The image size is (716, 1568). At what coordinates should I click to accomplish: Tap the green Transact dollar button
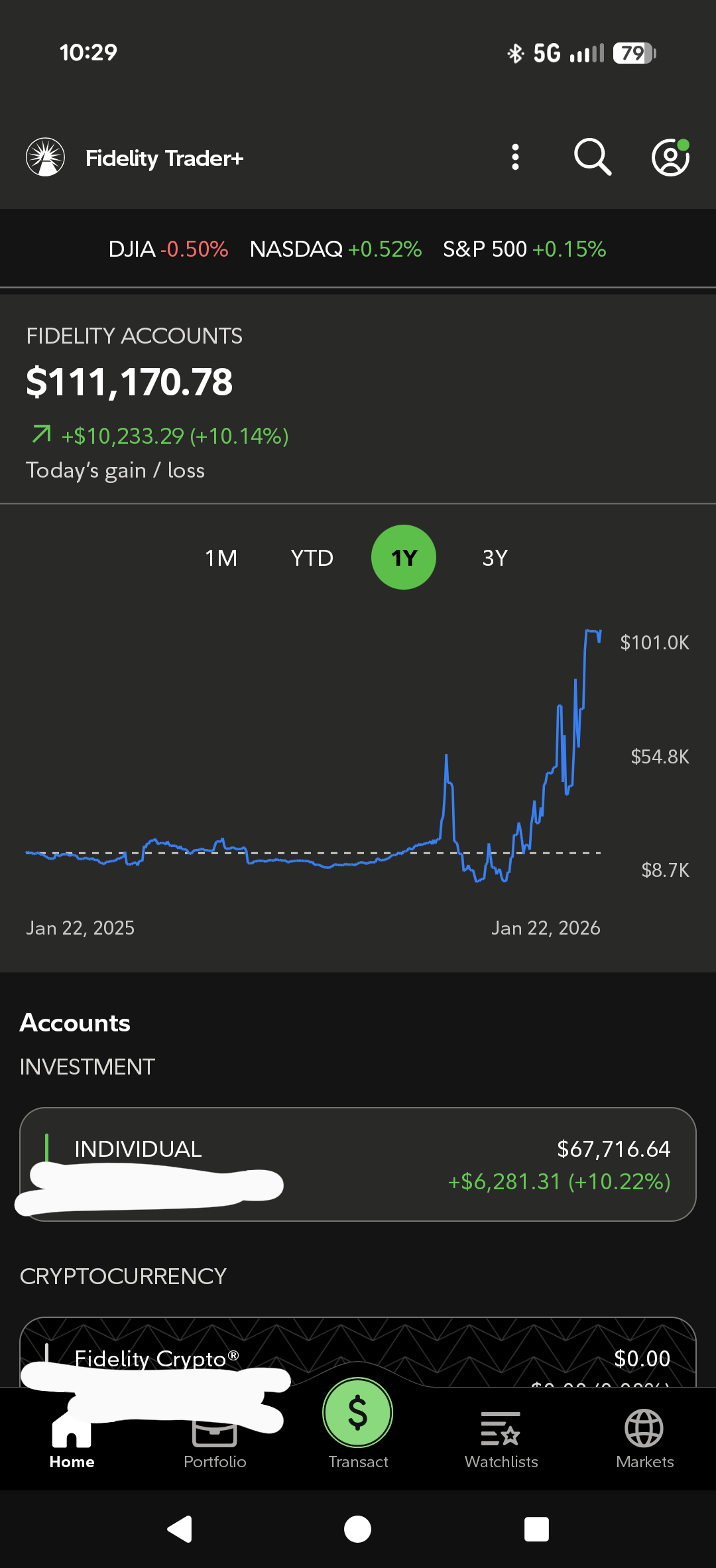click(x=358, y=1413)
